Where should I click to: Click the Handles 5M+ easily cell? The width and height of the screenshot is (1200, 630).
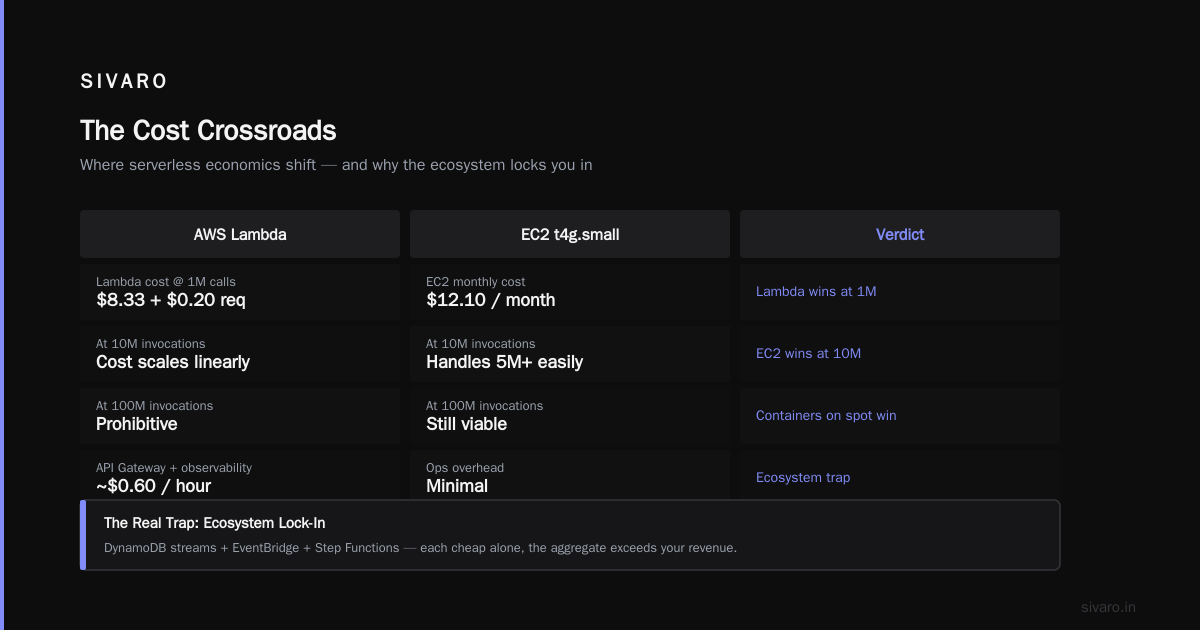click(x=570, y=354)
